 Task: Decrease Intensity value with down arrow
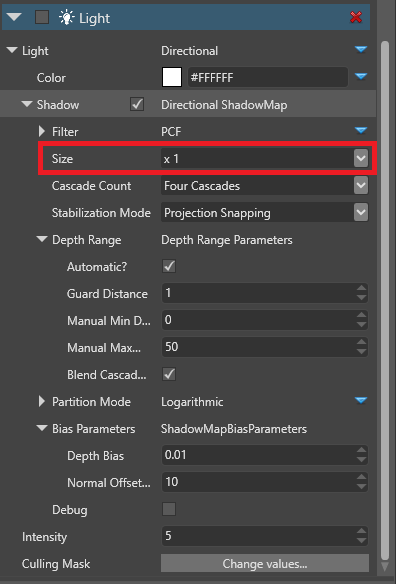point(361,540)
